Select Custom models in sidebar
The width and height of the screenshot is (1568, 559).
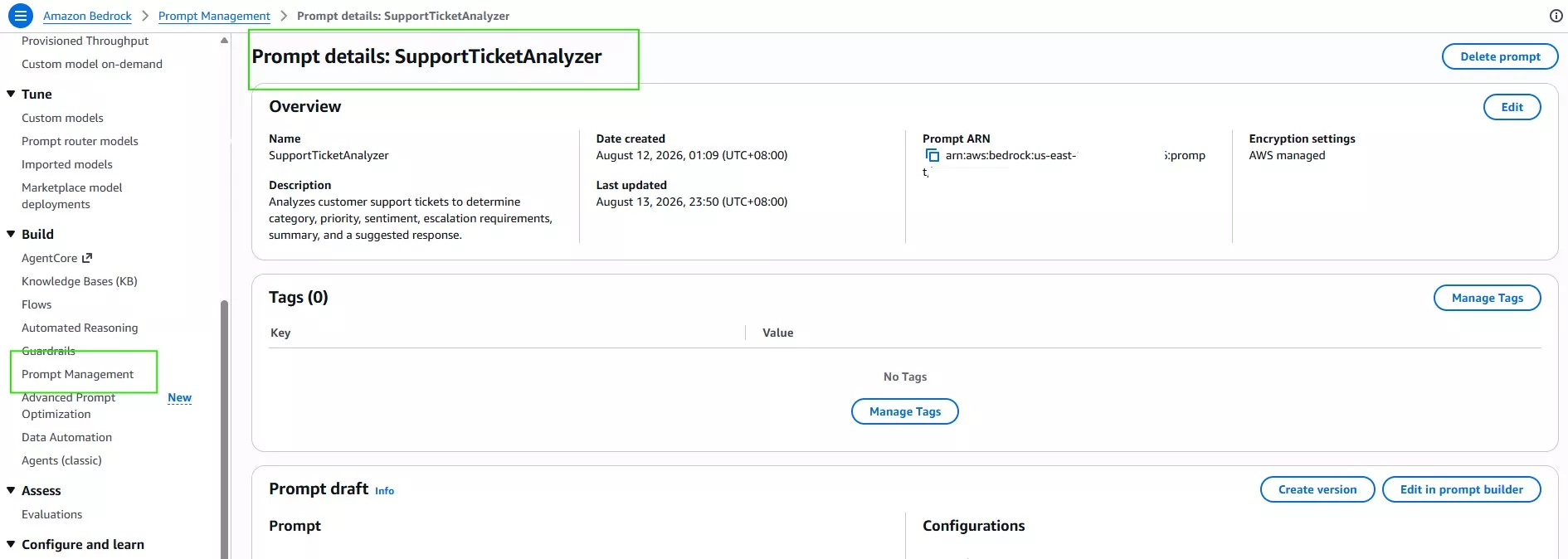[62, 118]
